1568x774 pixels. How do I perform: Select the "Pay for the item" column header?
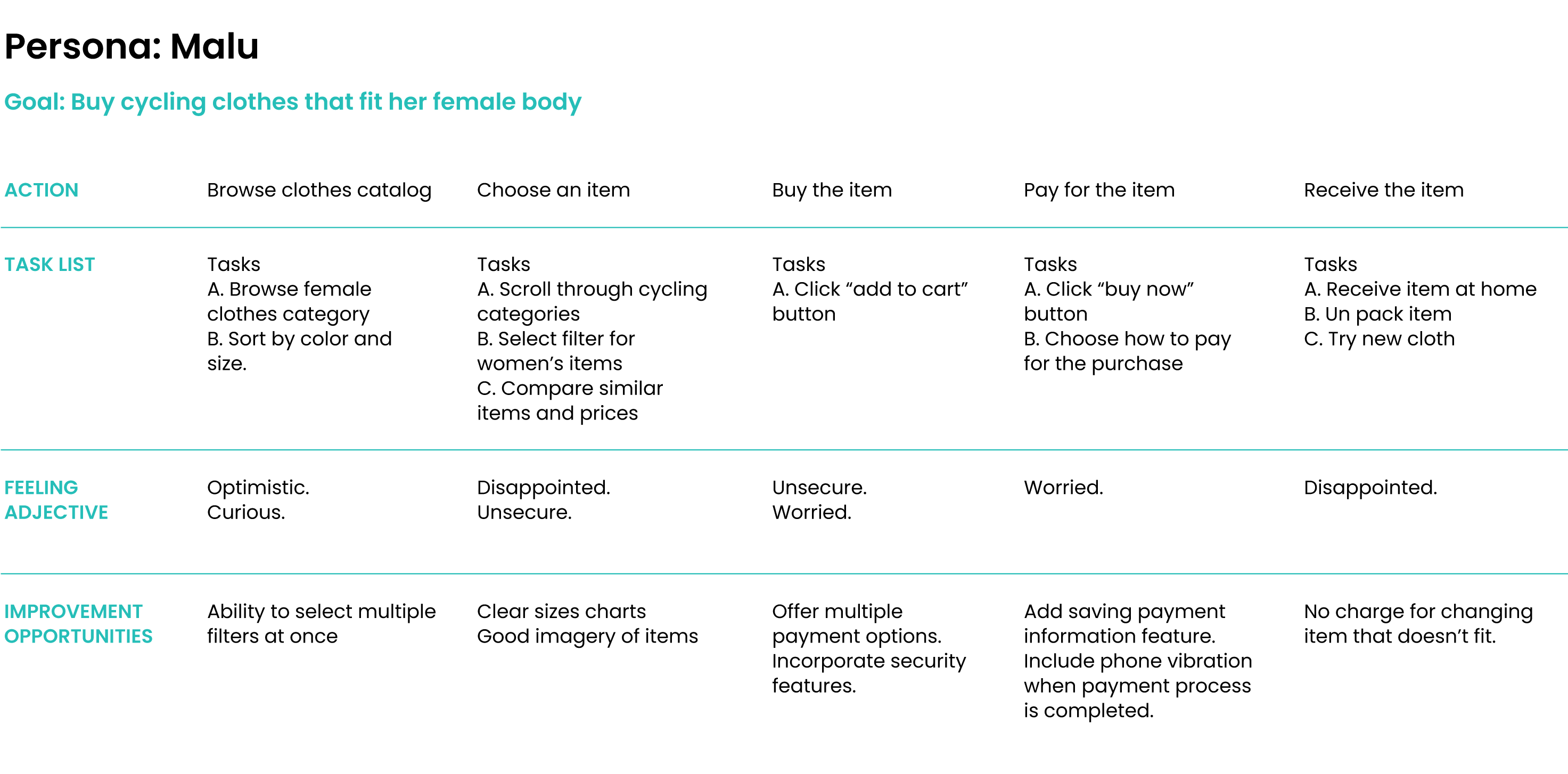pos(1099,190)
